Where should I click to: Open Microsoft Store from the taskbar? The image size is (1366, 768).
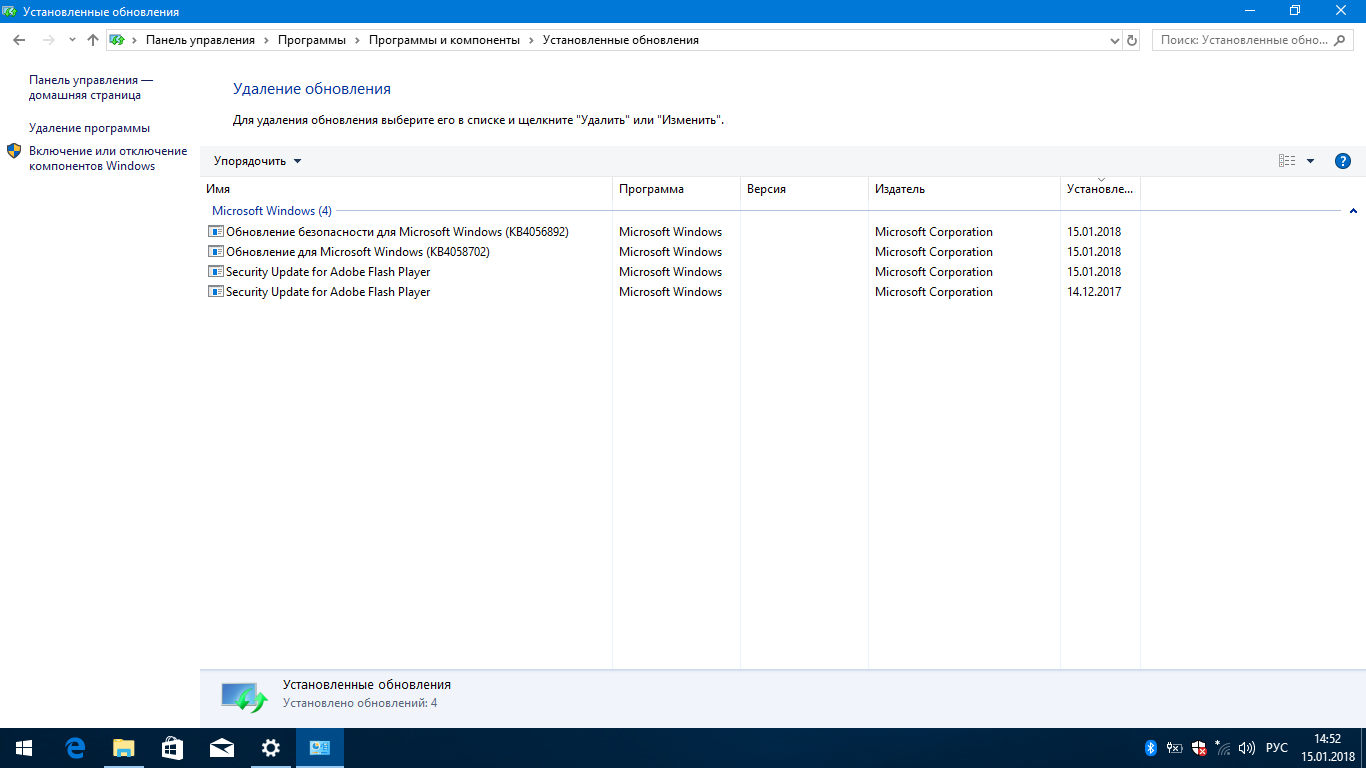tap(173, 748)
